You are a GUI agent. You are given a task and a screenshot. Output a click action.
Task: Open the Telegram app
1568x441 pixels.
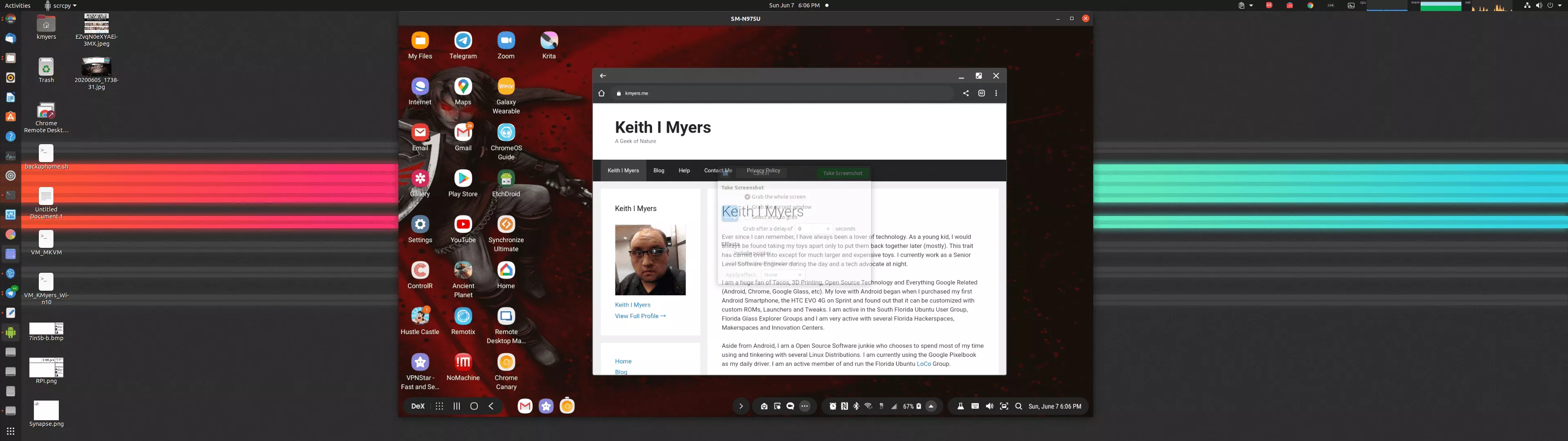463,41
